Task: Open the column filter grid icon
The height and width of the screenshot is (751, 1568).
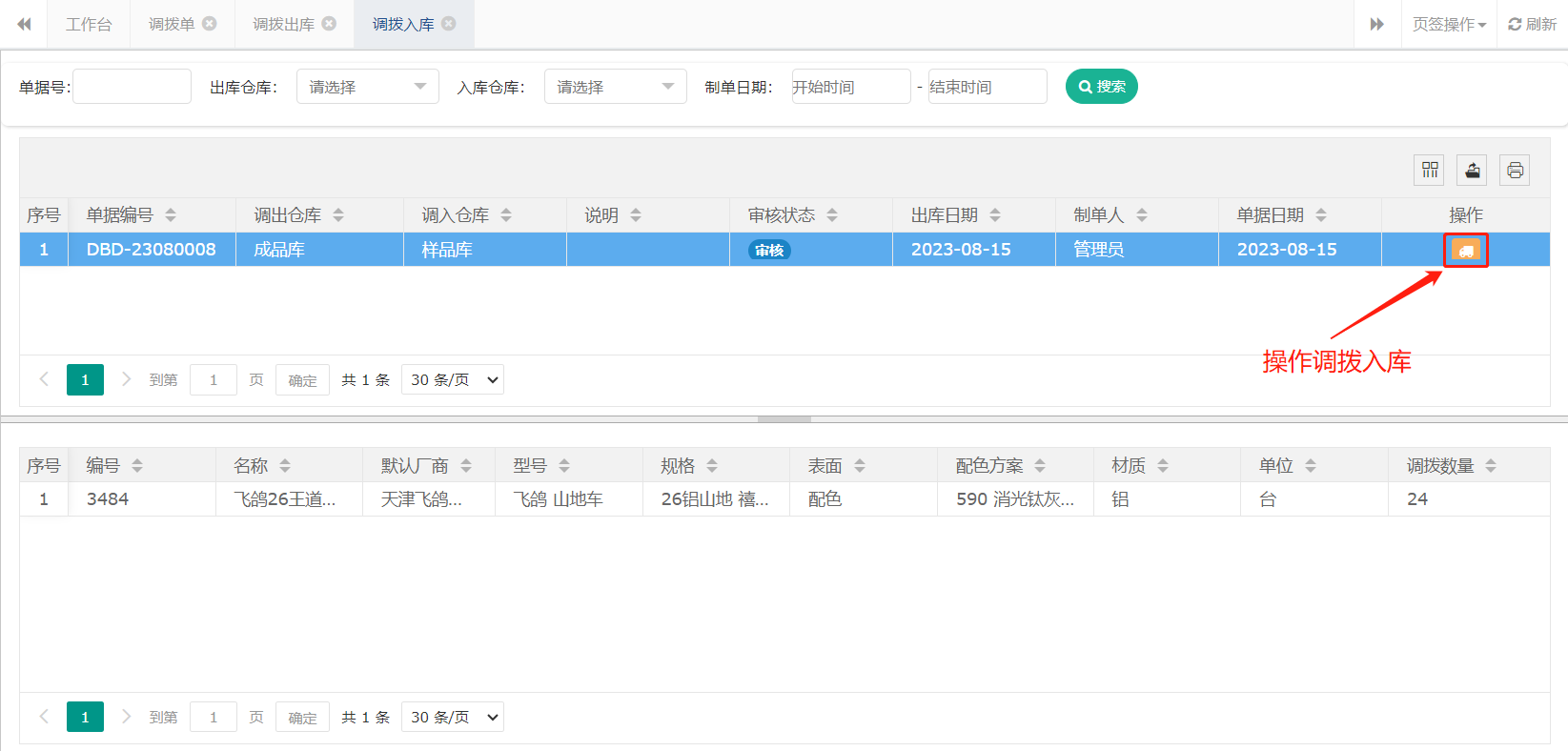Action: coord(1429,171)
